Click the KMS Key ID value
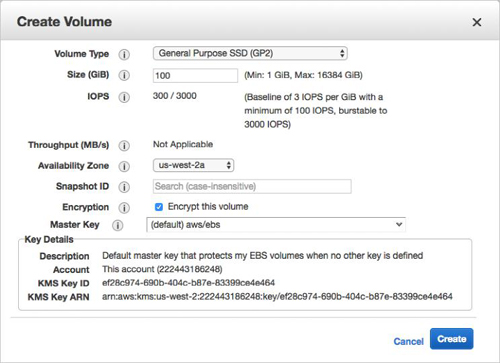Image resolution: width=500 pixels, height=363 pixels. pos(188,283)
